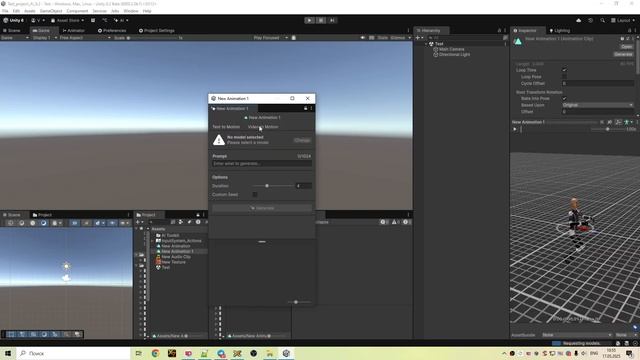The width and height of the screenshot is (640, 360).
Task: Click the global search magnifier icon
Action: [x=602, y=20]
